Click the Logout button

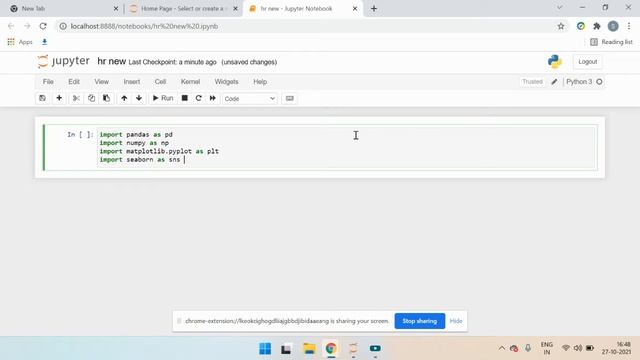click(x=588, y=62)
